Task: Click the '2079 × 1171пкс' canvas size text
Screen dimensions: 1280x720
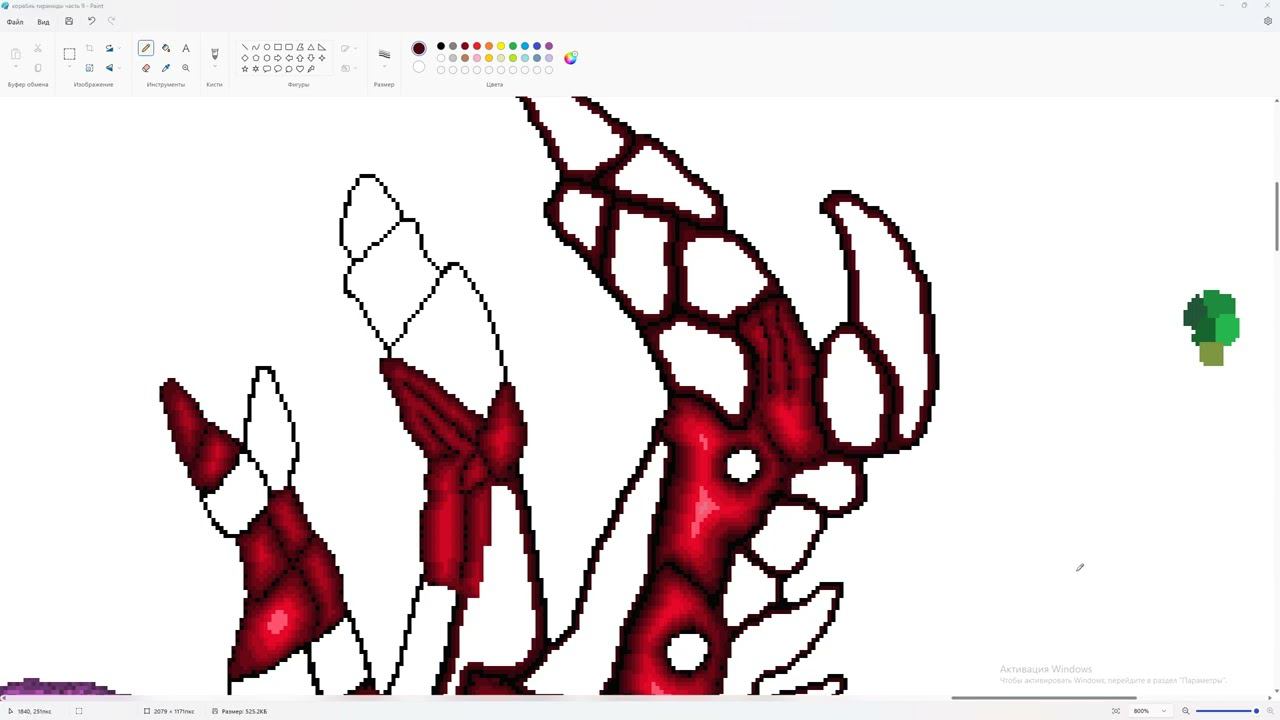Action: pyautogui.click(x=173, y=711)
